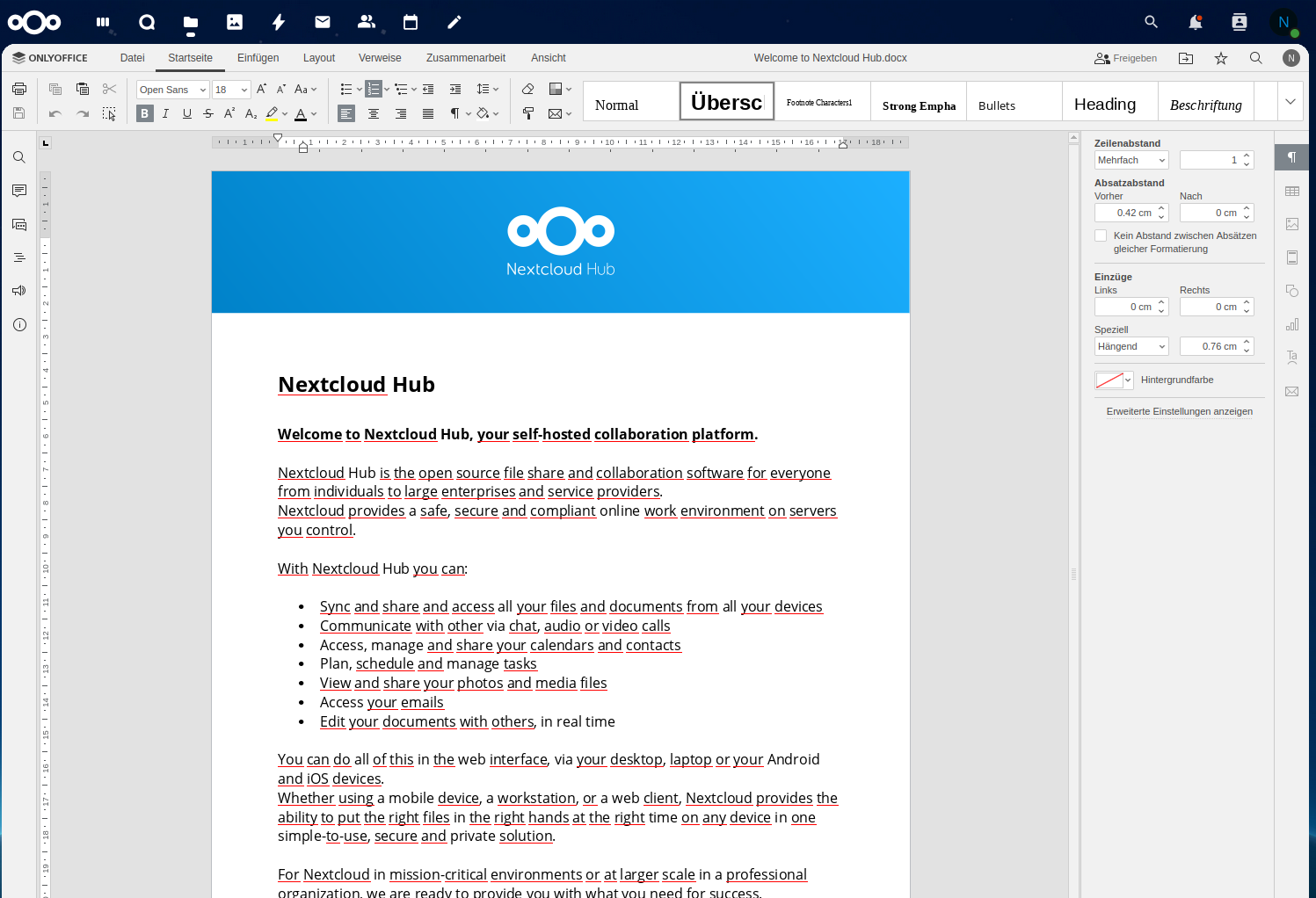The height and width of the screenshot is (898, 1316).
Task: Apply the yellow highlight color
Action: pyautogui.click(x=272, y=113)
